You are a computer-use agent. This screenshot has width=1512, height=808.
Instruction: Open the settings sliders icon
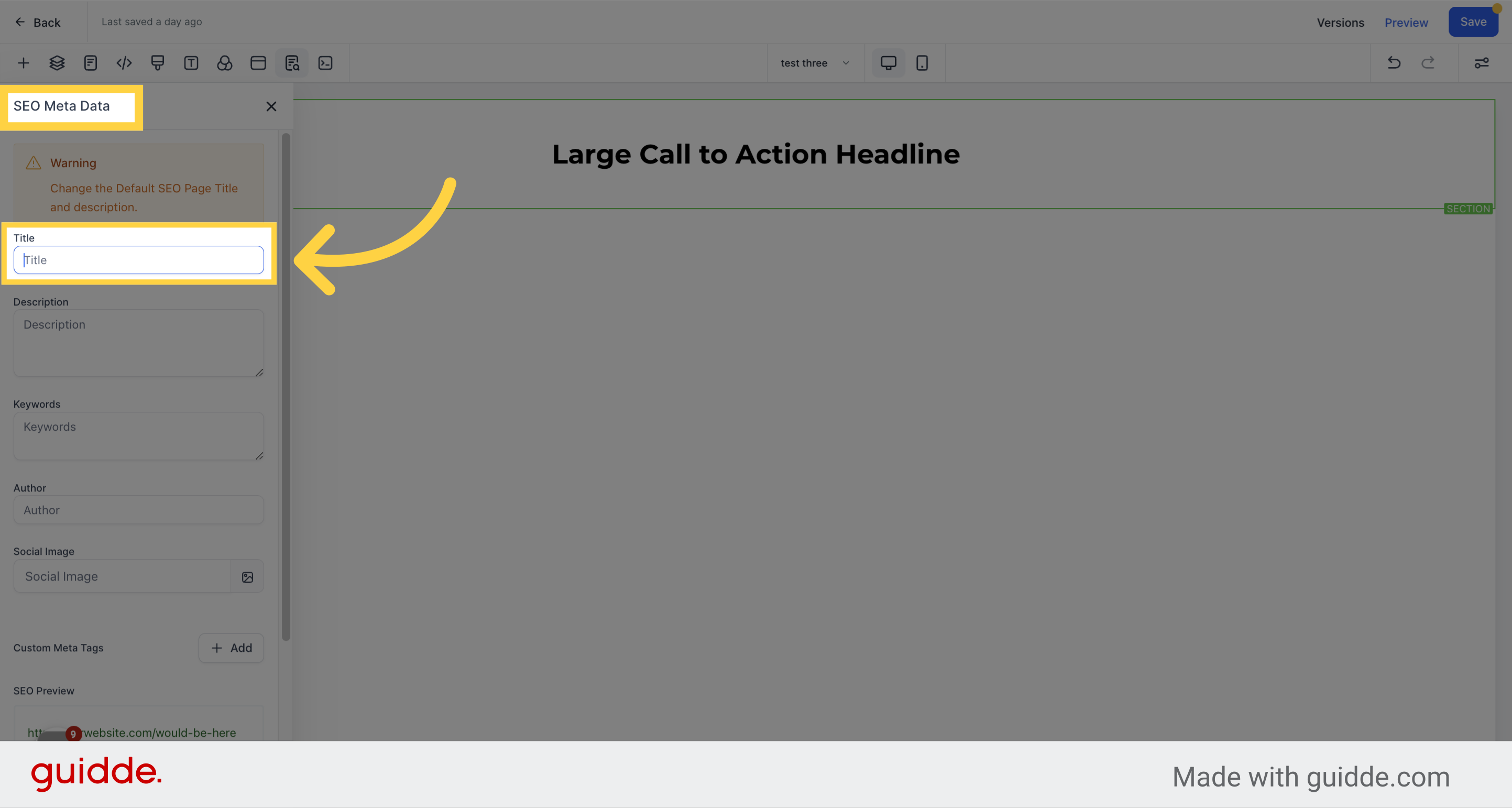point(1482,63)
